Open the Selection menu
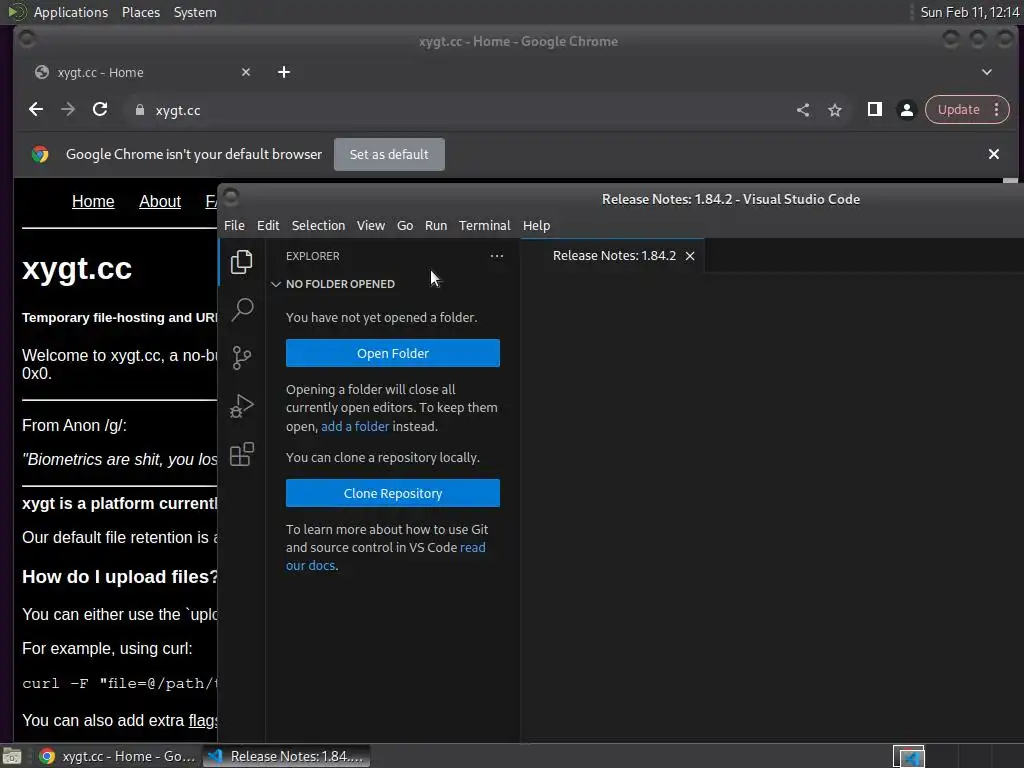1024x768 pixels. (x=318, y=225)
